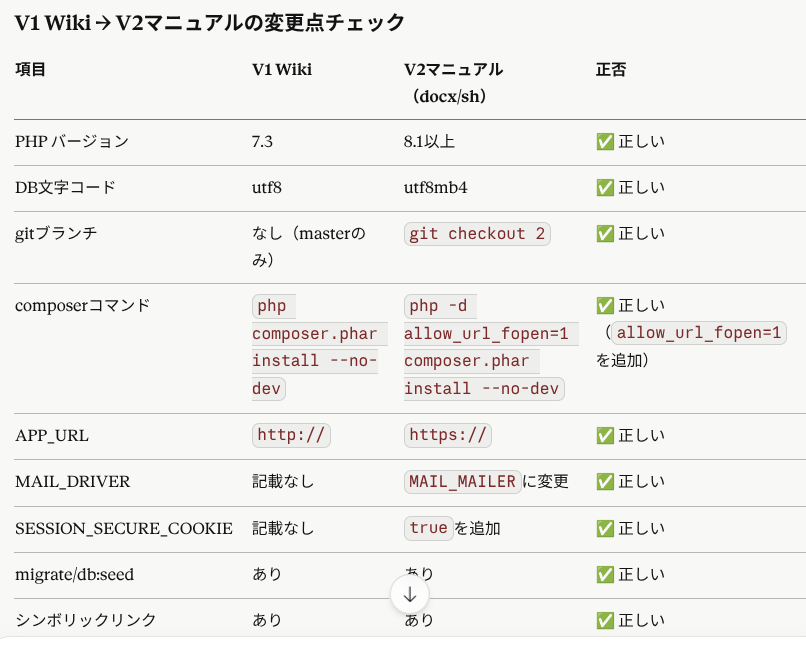Click the green checkmark in PHP バージョン row
The width and height of the screenshot is (806, 646).
(x=604, y=142)
